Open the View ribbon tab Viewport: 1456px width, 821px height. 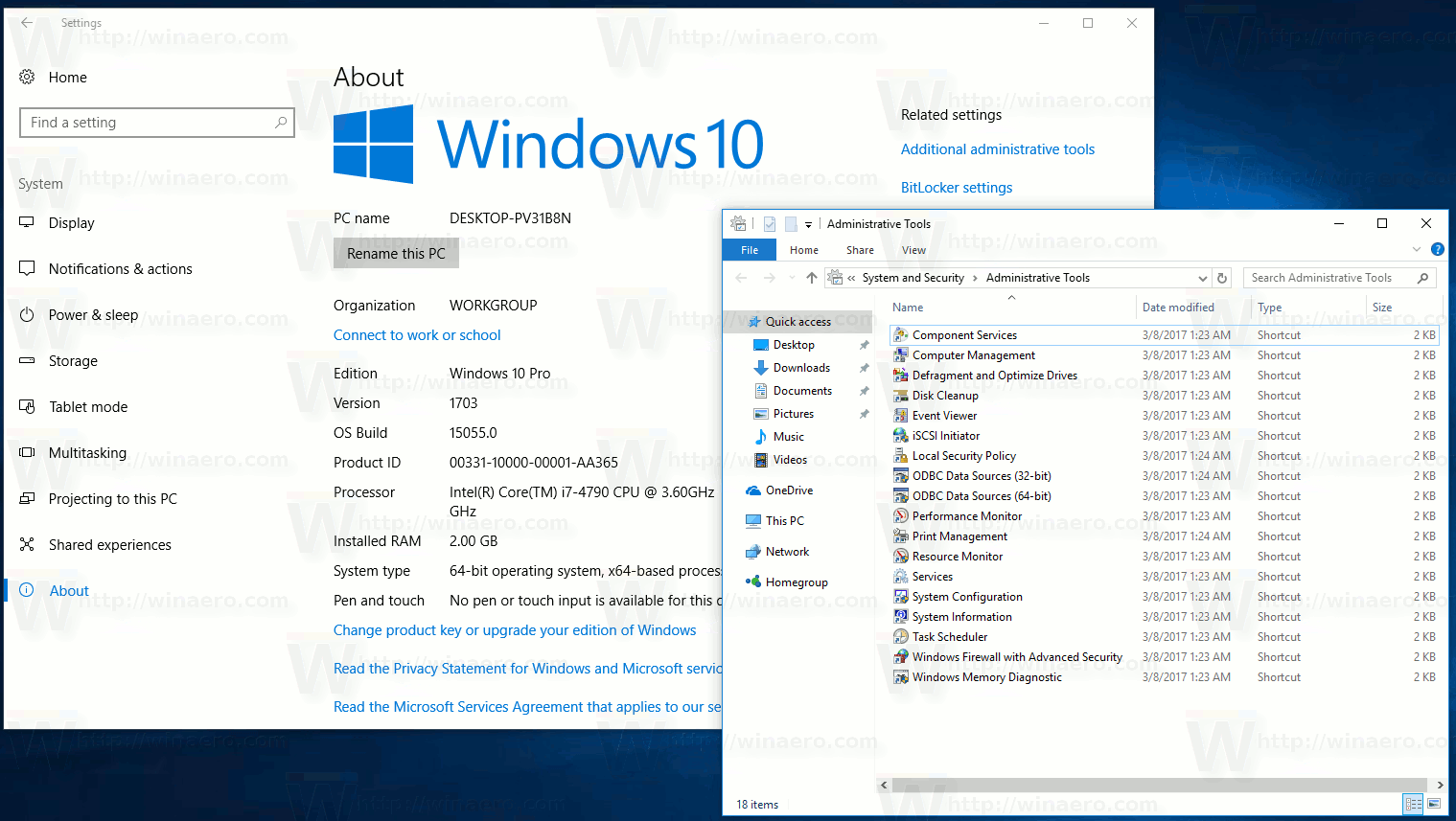pyautogui.click(x=913, y=250)
